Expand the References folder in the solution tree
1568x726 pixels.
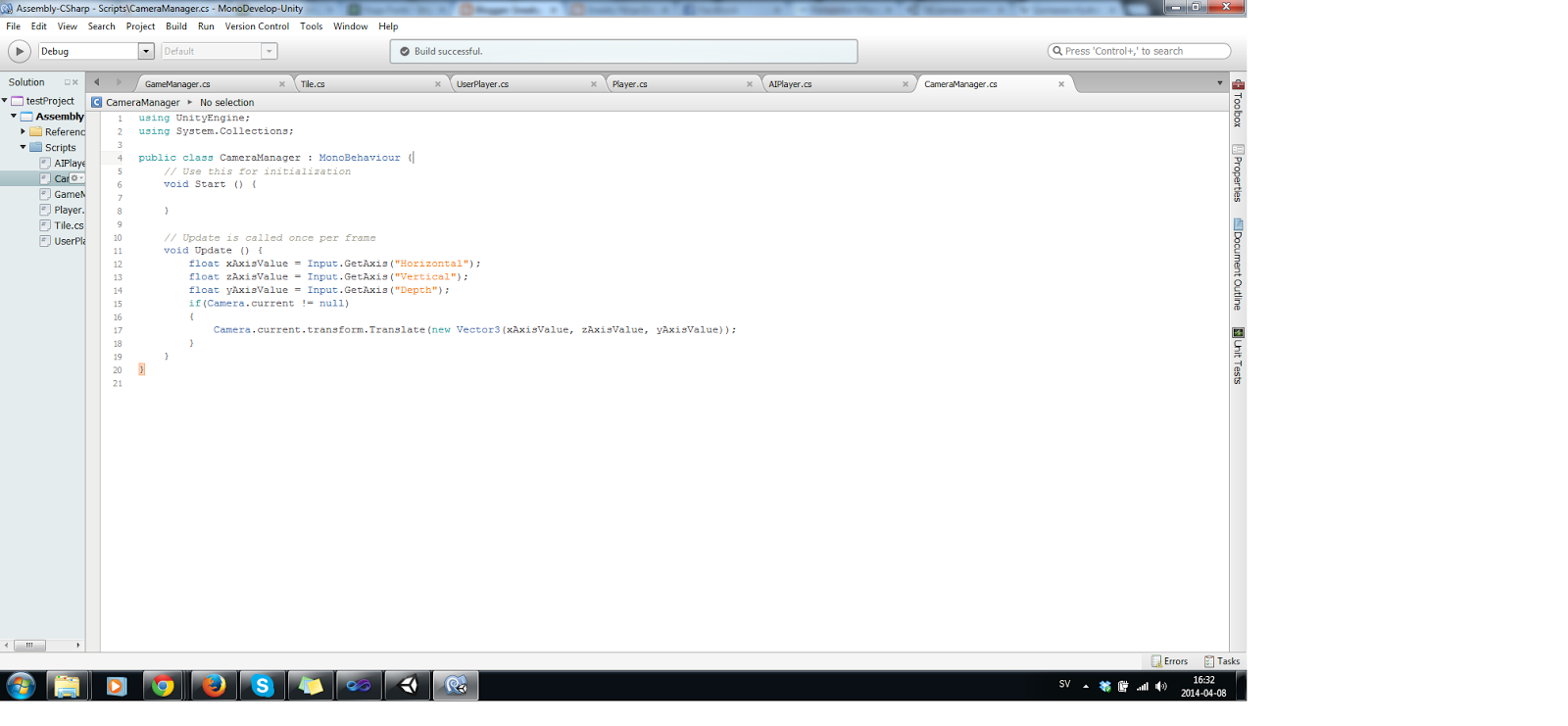click(23, 131)
